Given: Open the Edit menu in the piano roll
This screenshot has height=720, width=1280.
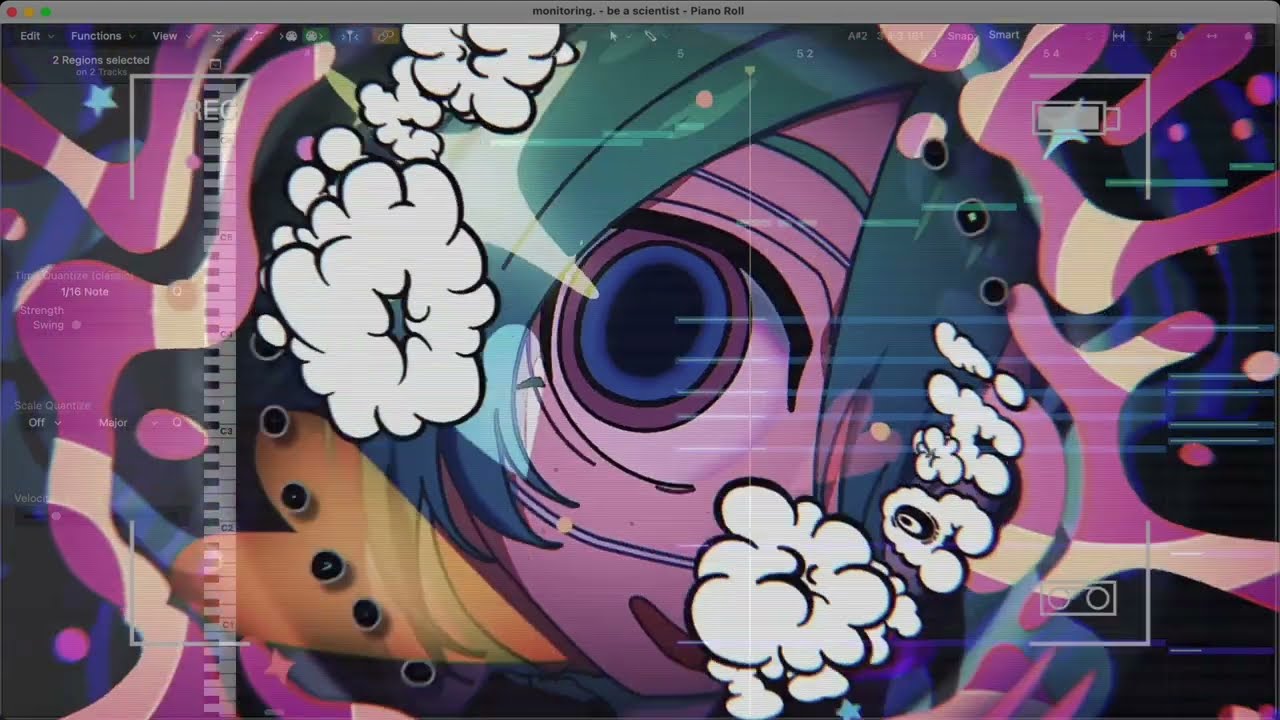Looking at the screenshot, I should tap(36, 36).
